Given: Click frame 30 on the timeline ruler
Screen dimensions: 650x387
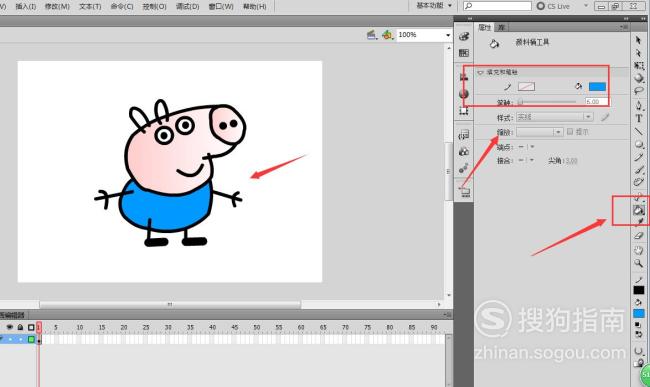Looking at the screenshot, I should click(168, 327).
